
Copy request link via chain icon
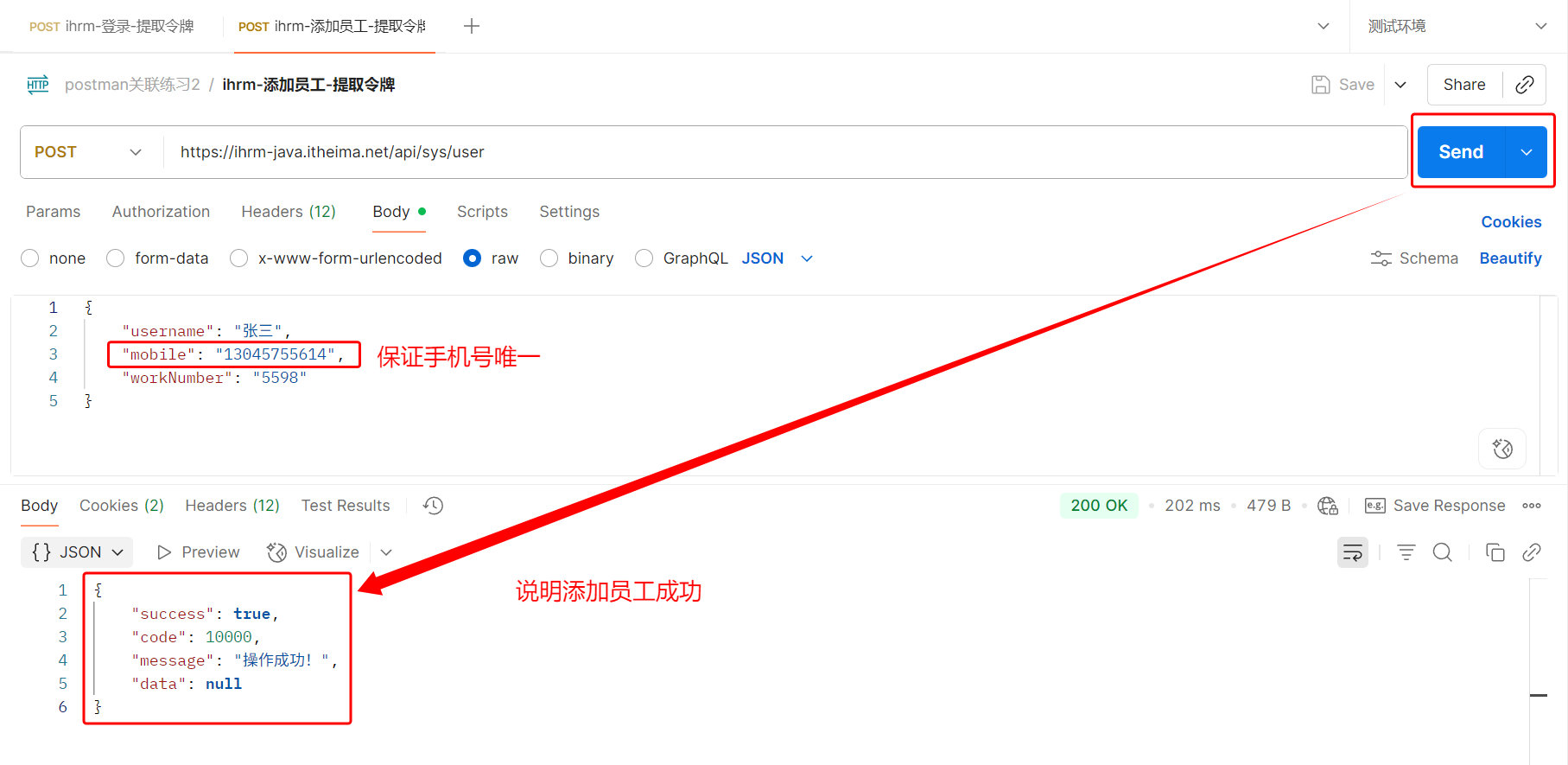[x=1525, y=85]
